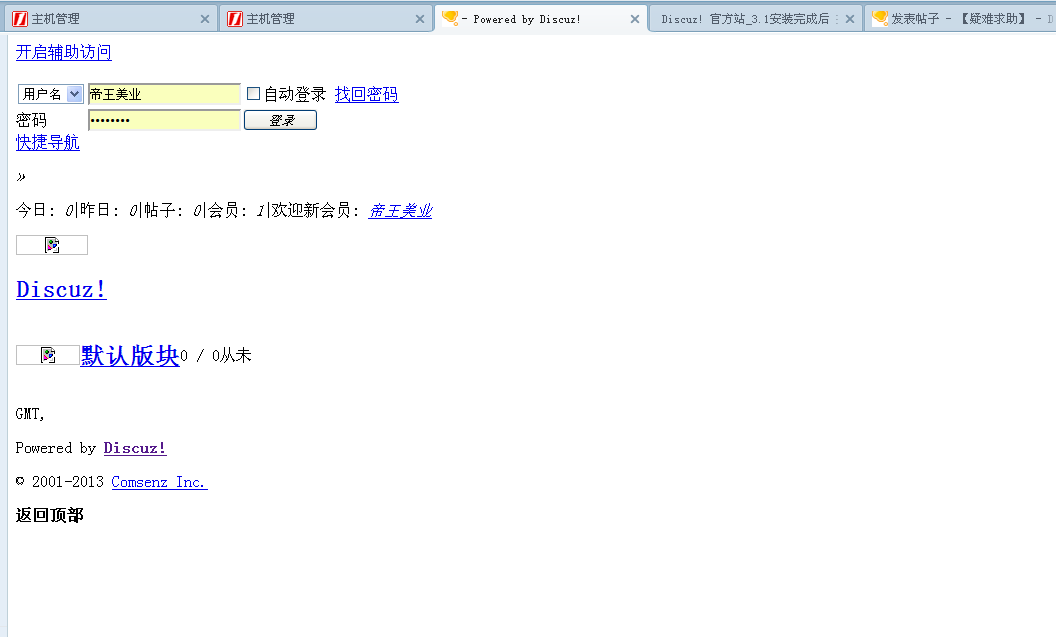Viewport: 1056px width, 637px height.
Task: Close the second 主机管理 tab
Action: (x=420, y=20)
